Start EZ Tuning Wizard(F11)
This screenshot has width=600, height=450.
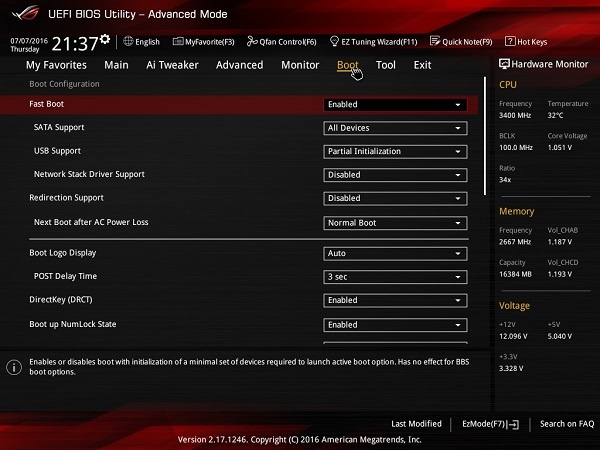click(373, 42)
